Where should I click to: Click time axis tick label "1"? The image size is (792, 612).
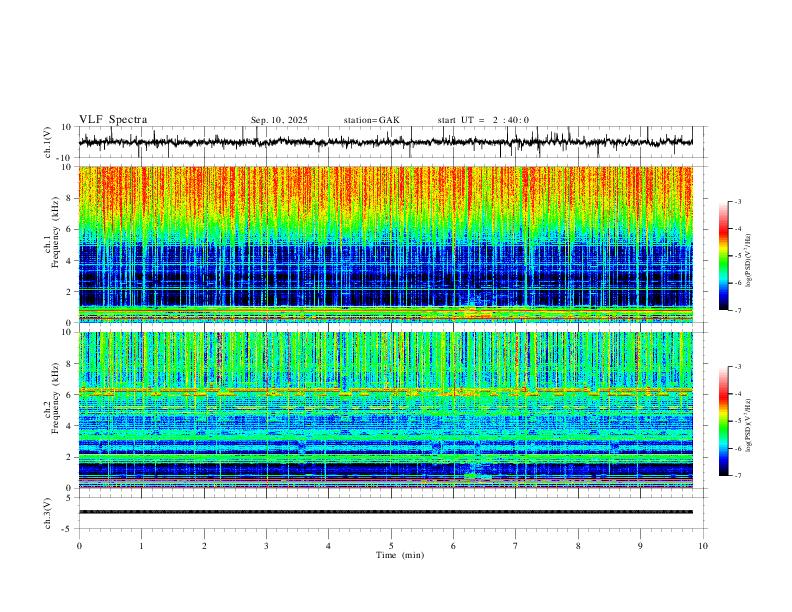[x=141, y=546]
